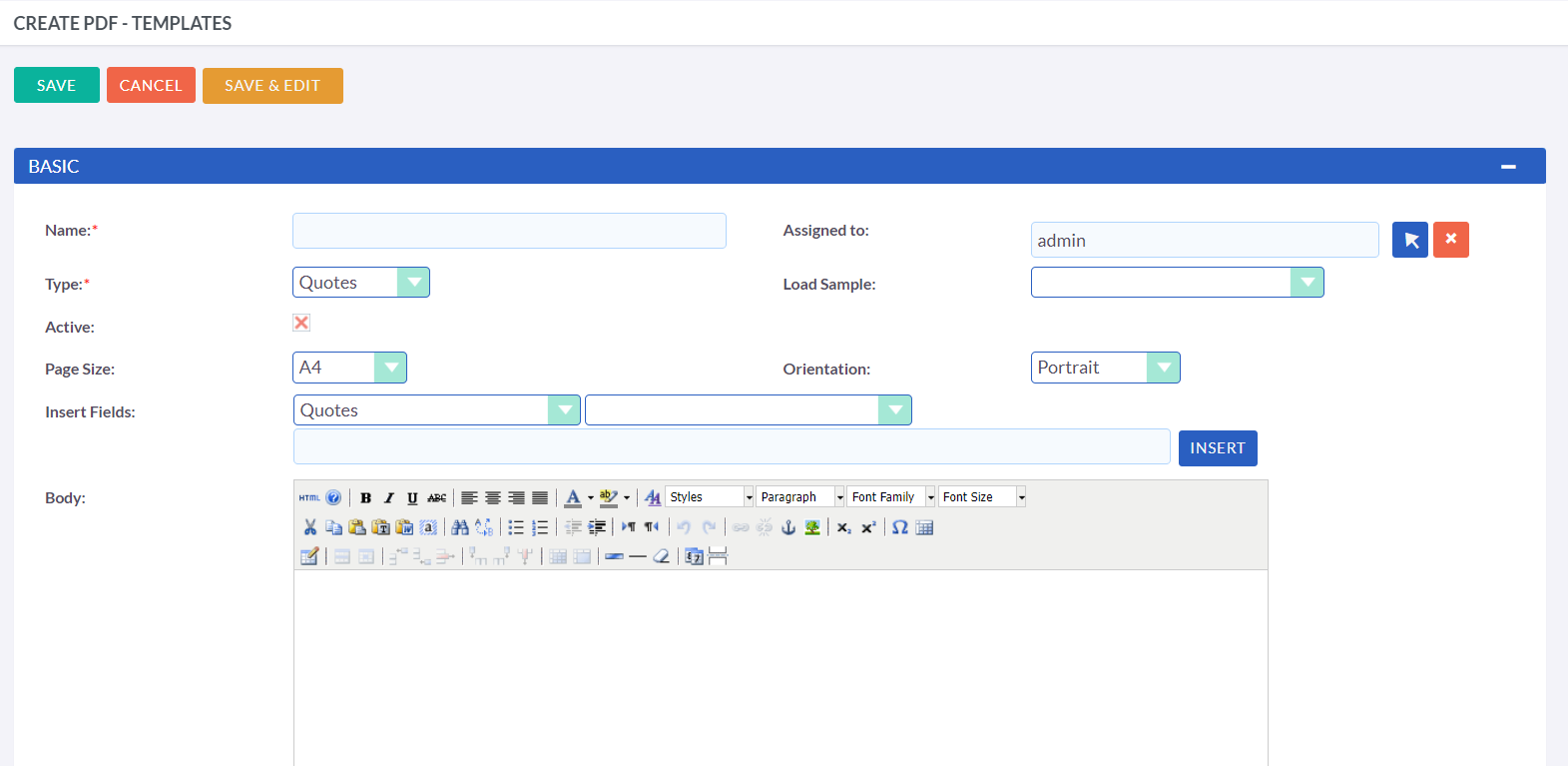Toggle the Active checkbox
The image size is (1568, 766).
301,323
